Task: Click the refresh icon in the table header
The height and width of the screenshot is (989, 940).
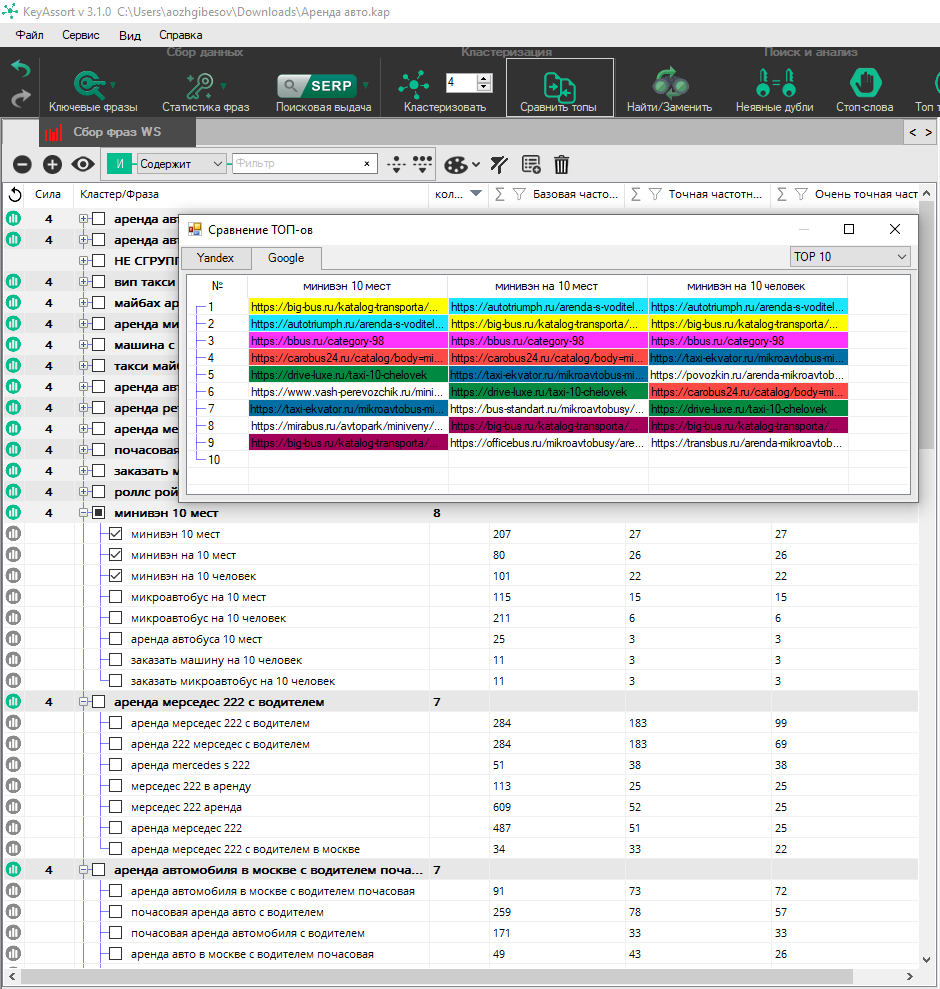Action: pyautogui.click(x=15, y=194)
